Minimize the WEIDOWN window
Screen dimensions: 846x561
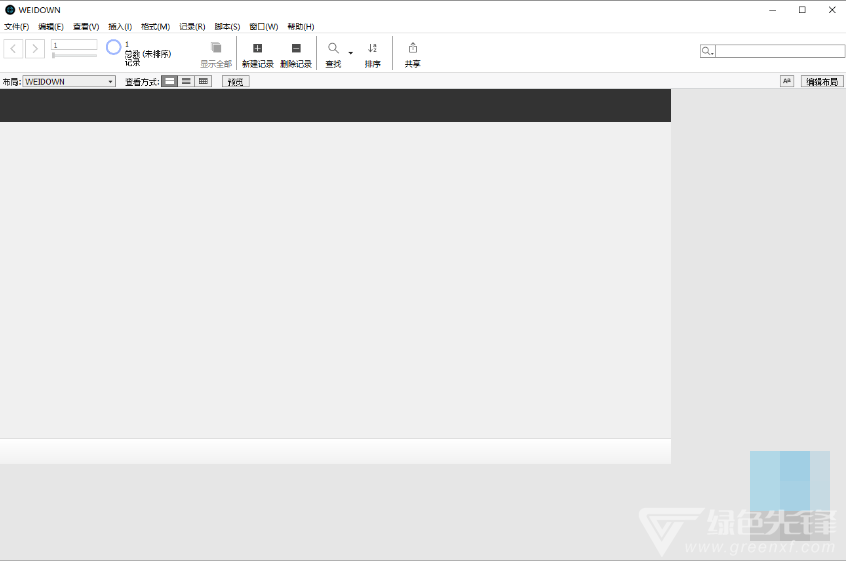click(773, 10)
